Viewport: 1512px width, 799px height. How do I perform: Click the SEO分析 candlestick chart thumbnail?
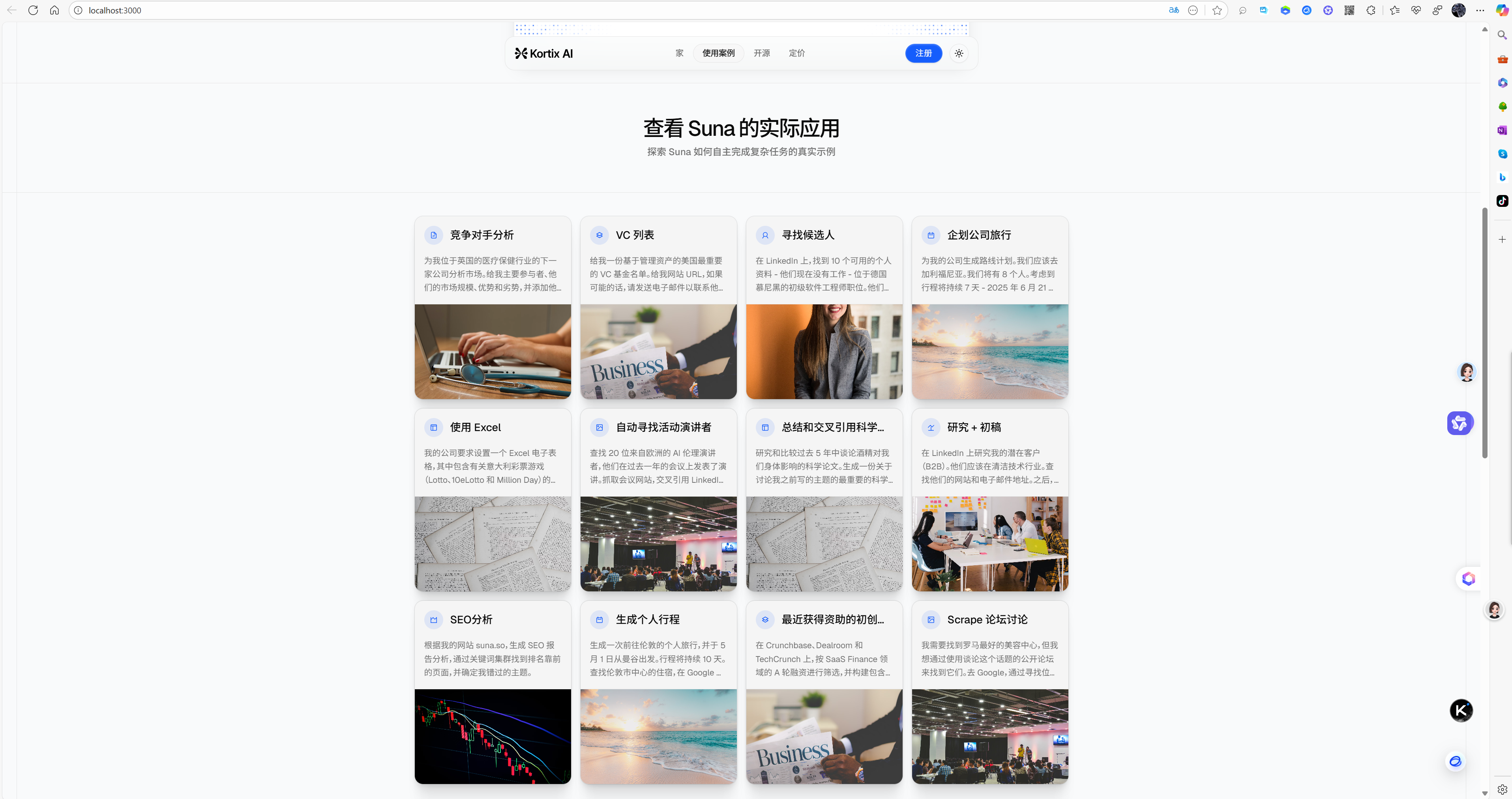pyautogui.click(x=493, y=736)
